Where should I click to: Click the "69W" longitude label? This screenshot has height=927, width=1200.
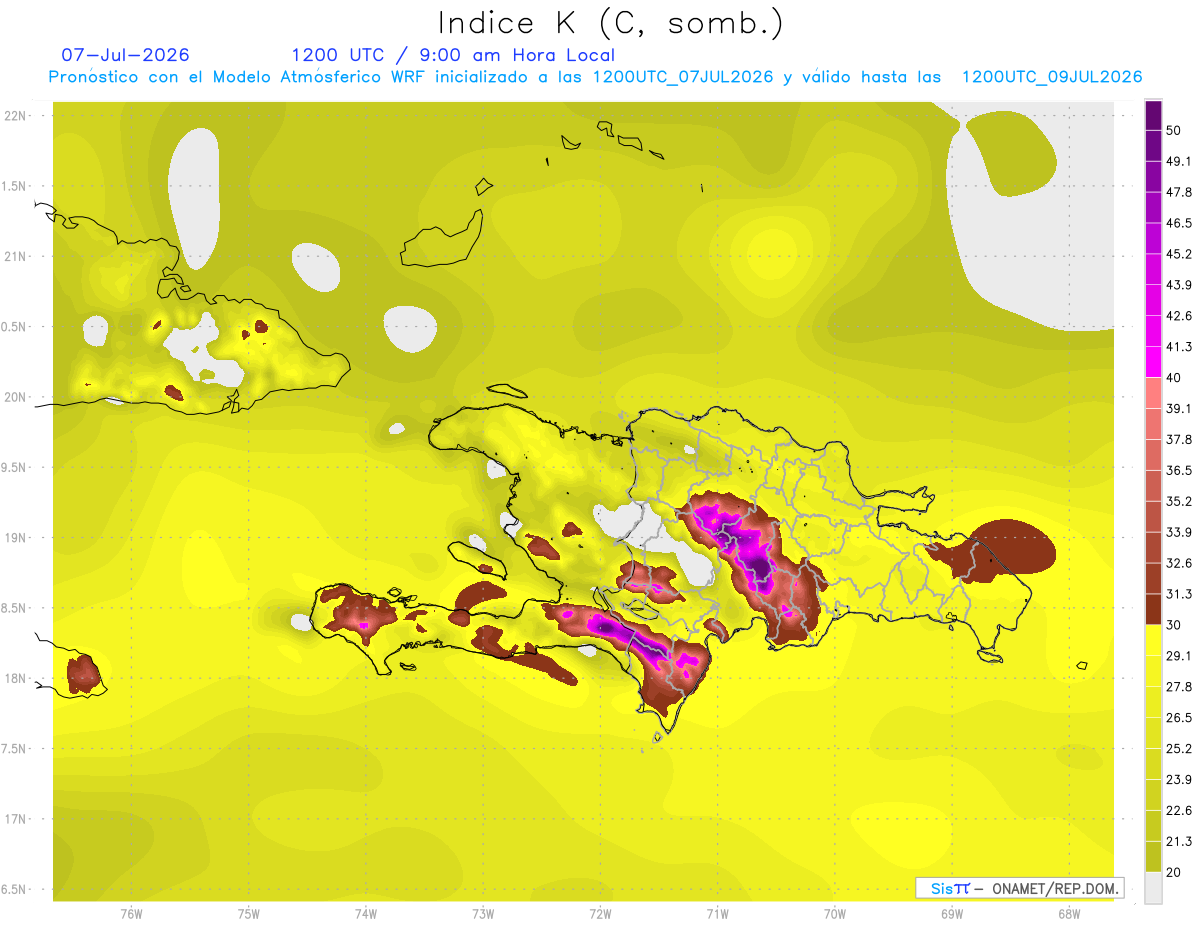(952, 914)
